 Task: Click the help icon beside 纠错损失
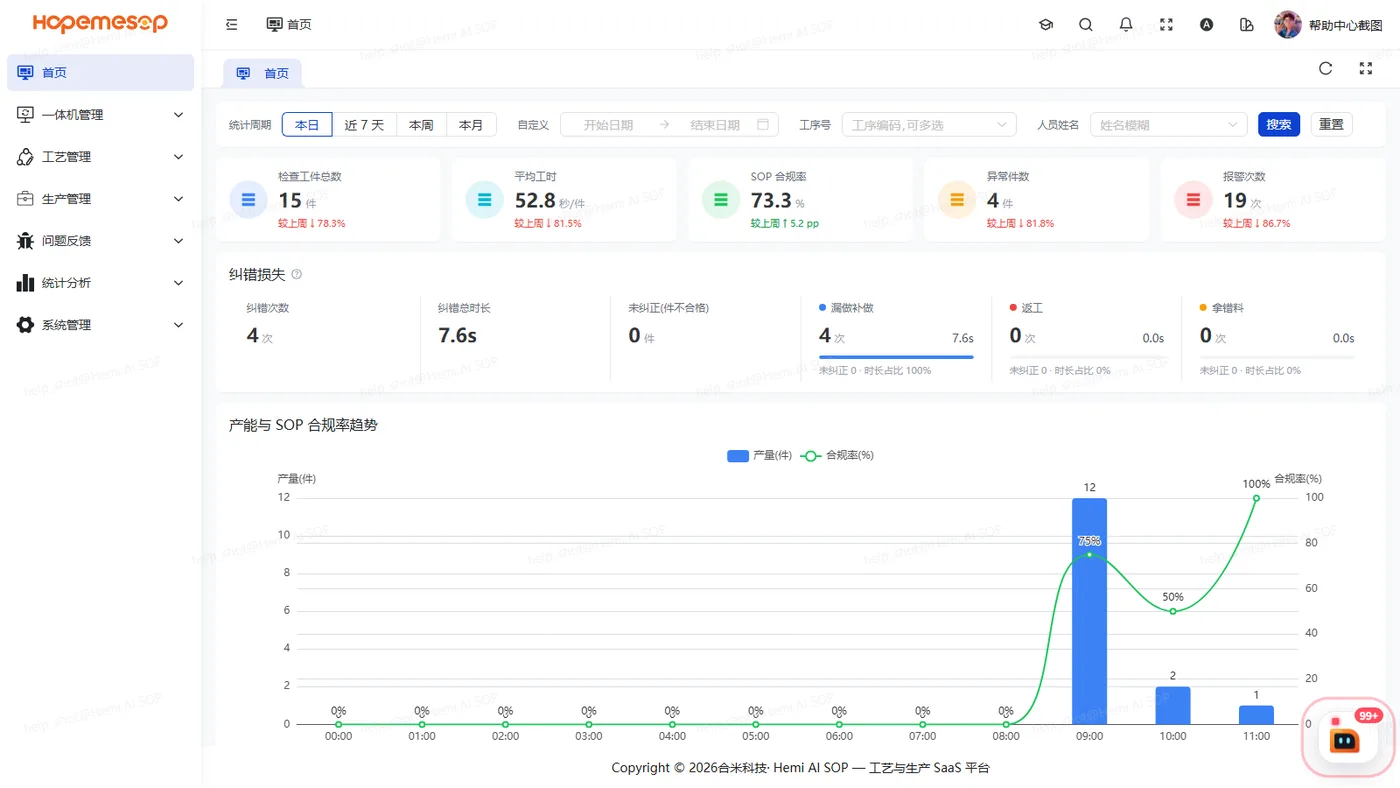pyautogui.click(x=296, y=274)
